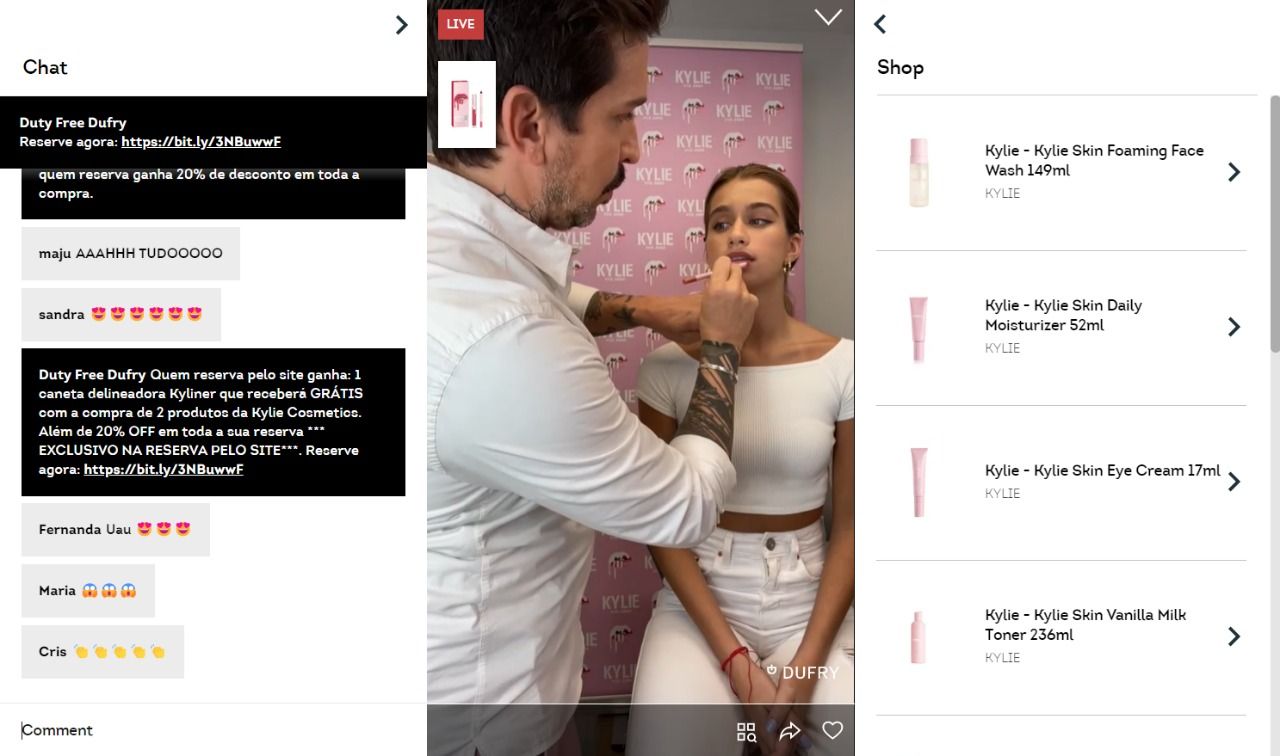Select 'Kylie - Kylie Skin Daily Moisturizer 52ml' title
Viewport: 1280px width, 756px height.
1063,315
